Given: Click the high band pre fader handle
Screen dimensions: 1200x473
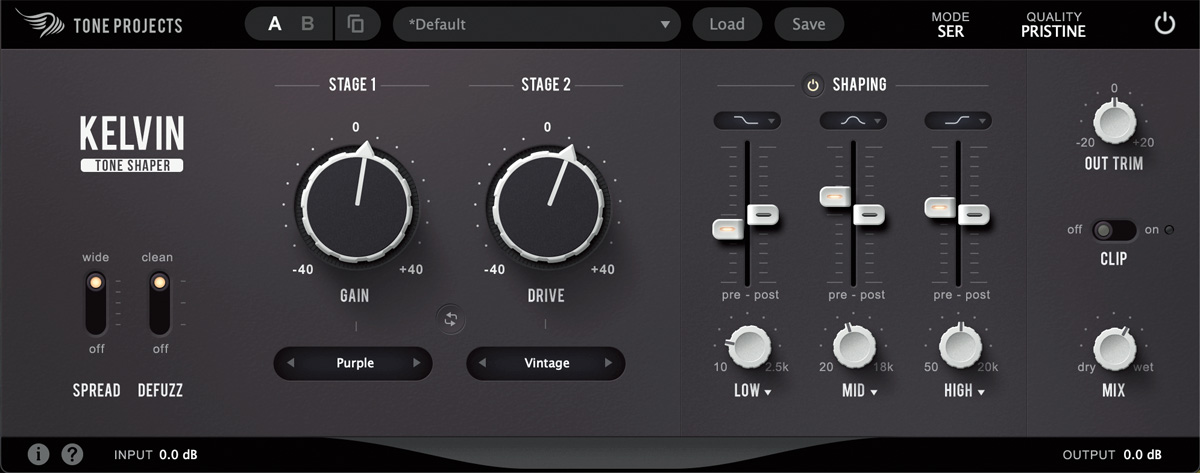Looking at the screenshot, I should pos(941,207).
